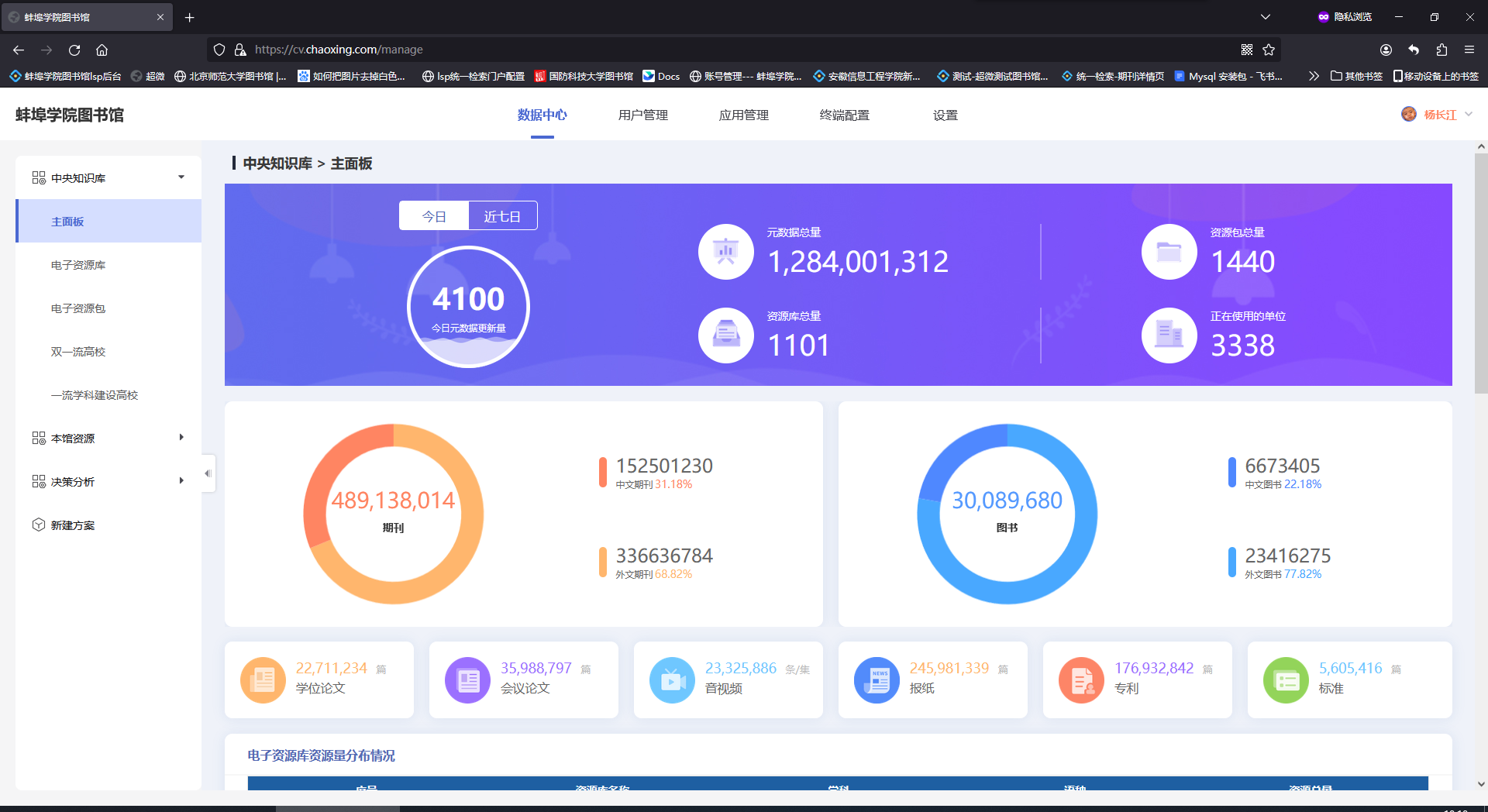Click the site padlock icon in address bar
This screenshot has height=812, width=1488.
240,50
